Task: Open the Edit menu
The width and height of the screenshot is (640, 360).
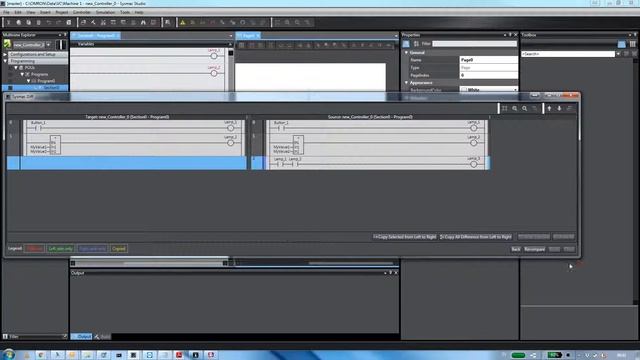Action: [18, 12]
